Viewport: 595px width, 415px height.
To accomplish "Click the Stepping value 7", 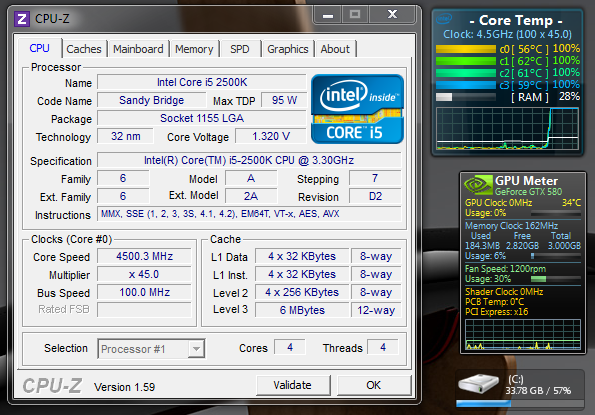I will point(375,178).
